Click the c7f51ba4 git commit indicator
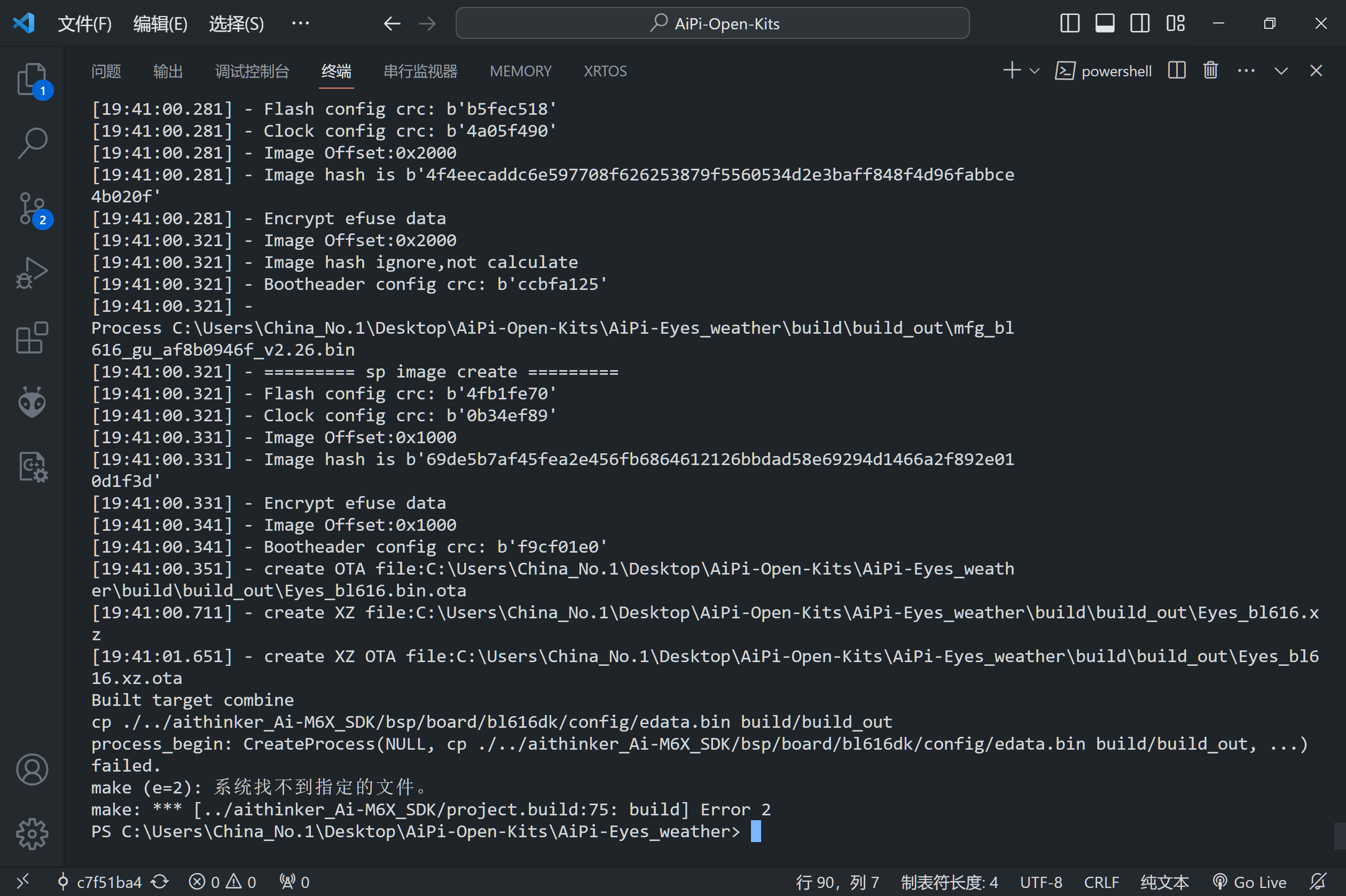The height and width of the screenshot is (896, 1346). (x=100, y=882)
